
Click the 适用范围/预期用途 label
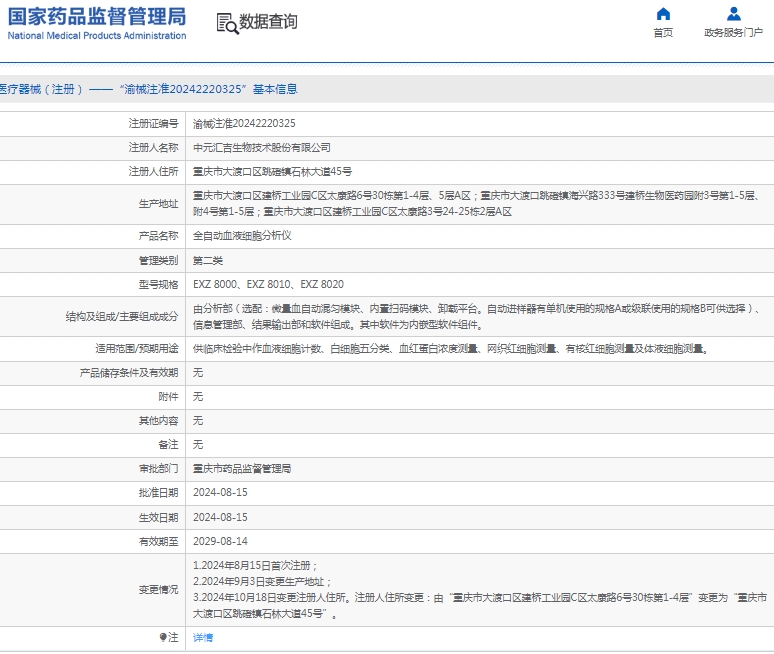[137, 349]
